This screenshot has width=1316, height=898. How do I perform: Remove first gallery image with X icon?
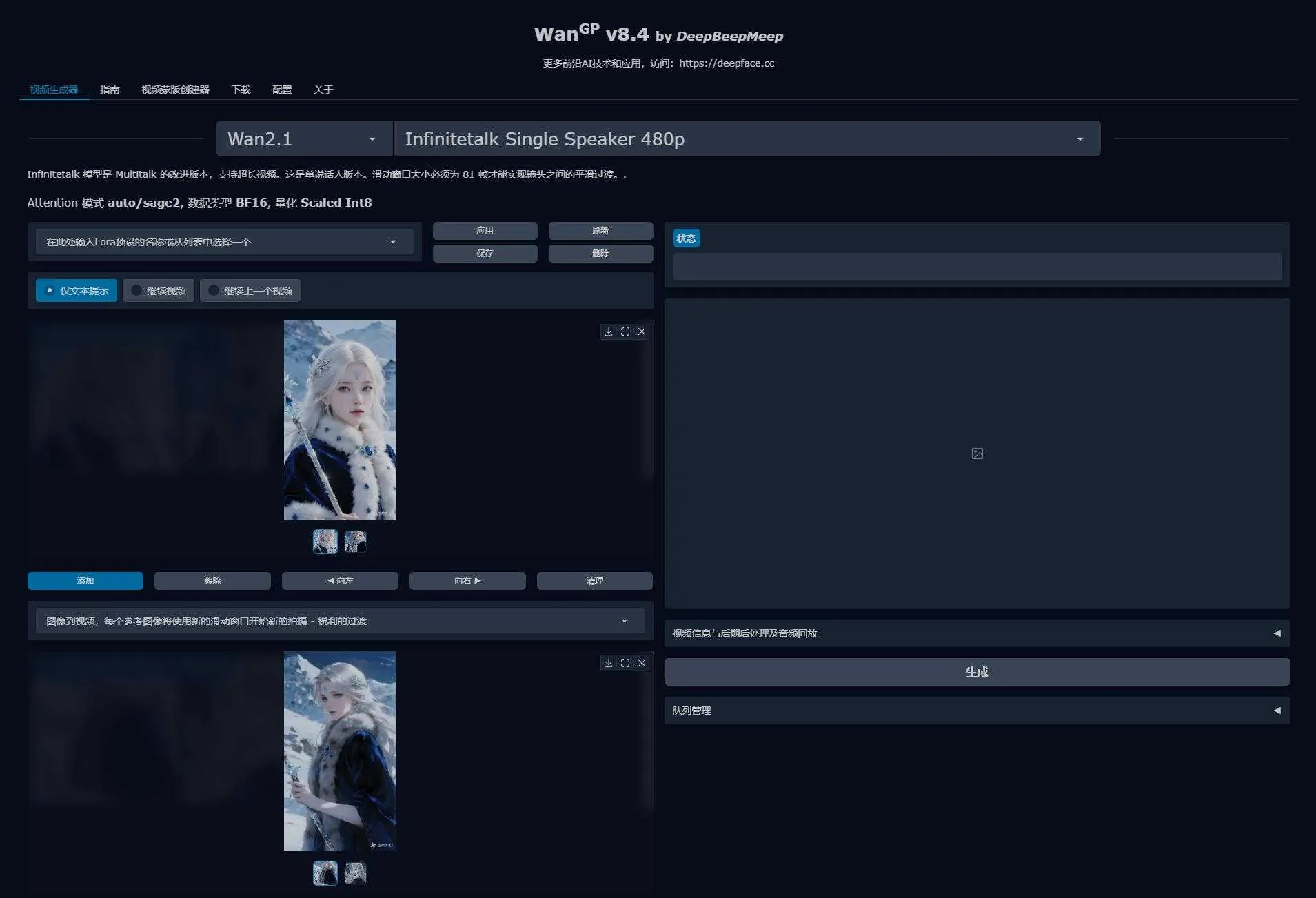coord(642,331)
